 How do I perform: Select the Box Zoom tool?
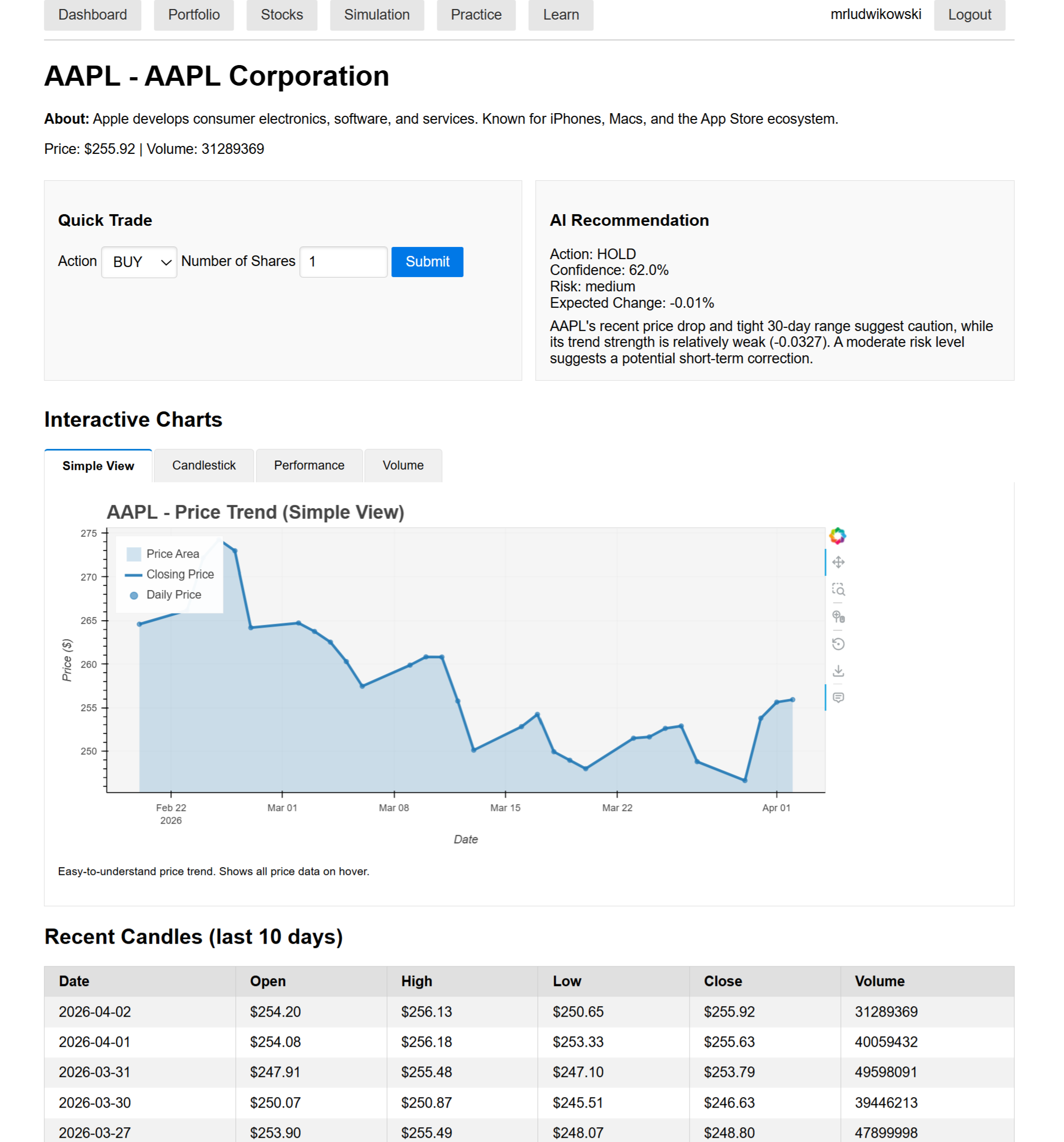coord(838,590)
